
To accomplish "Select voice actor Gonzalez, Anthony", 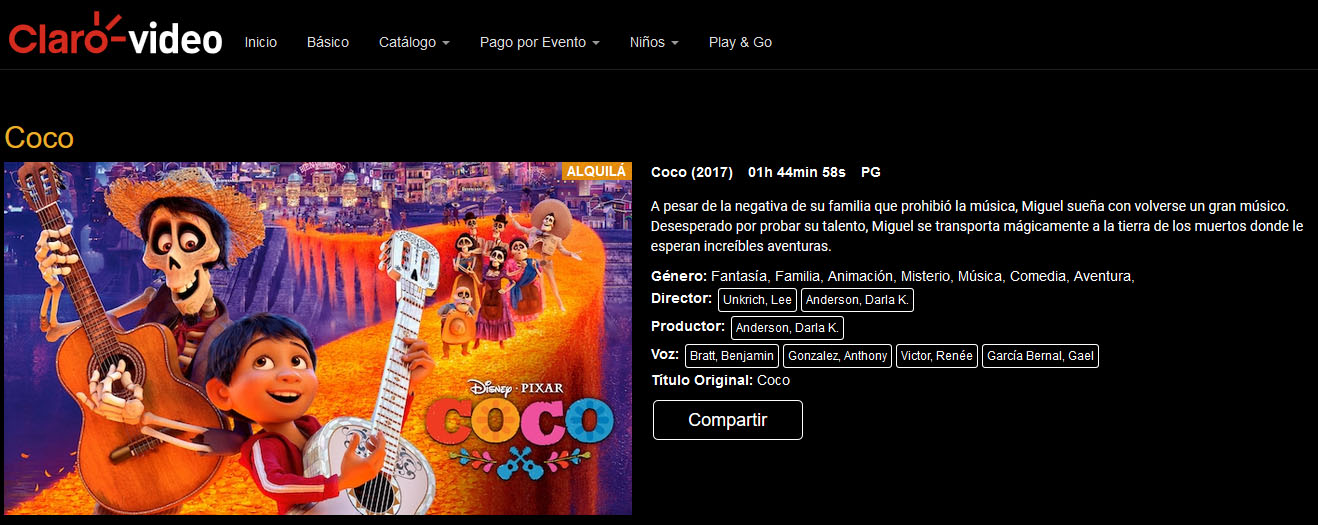I will tap(837, 356).
